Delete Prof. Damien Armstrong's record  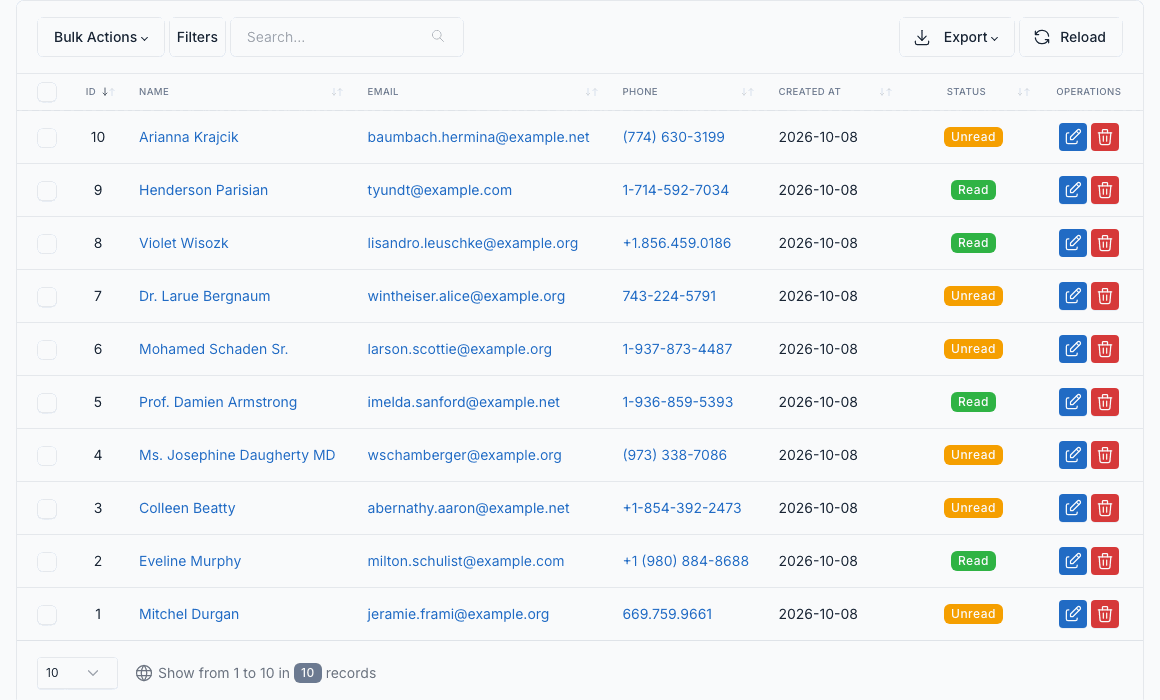[x=1105, y=403]
